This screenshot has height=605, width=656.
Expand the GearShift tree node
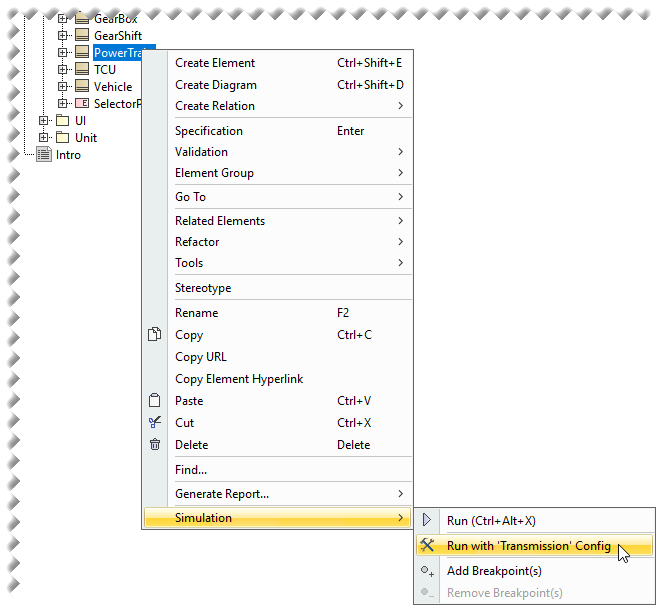(62, 35)
